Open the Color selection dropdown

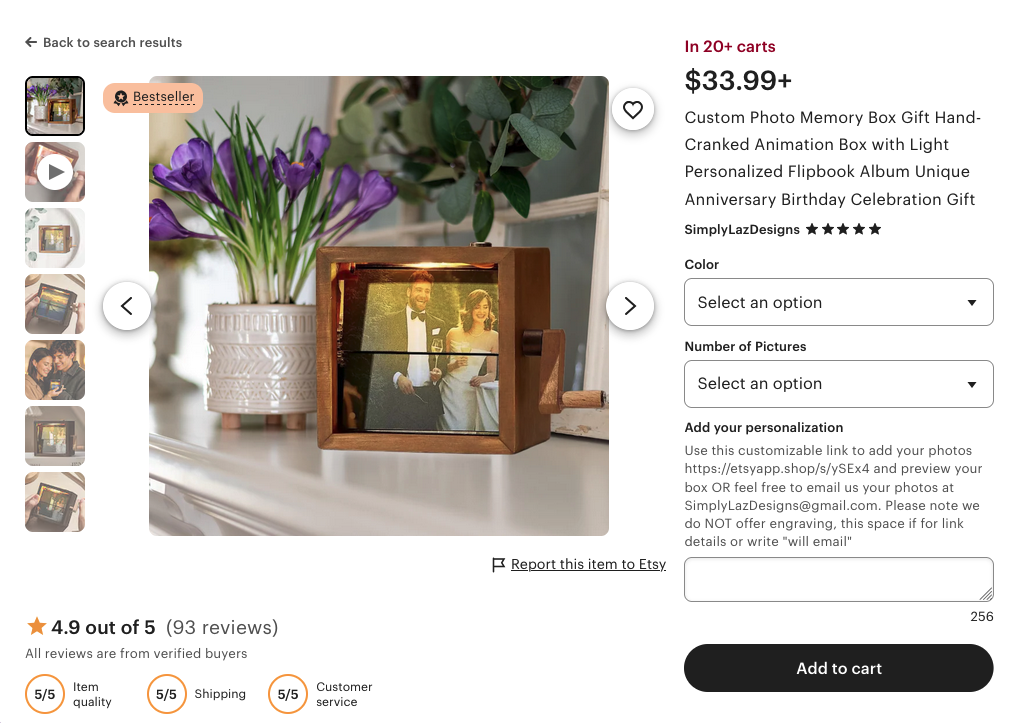[x=838, y=302]
